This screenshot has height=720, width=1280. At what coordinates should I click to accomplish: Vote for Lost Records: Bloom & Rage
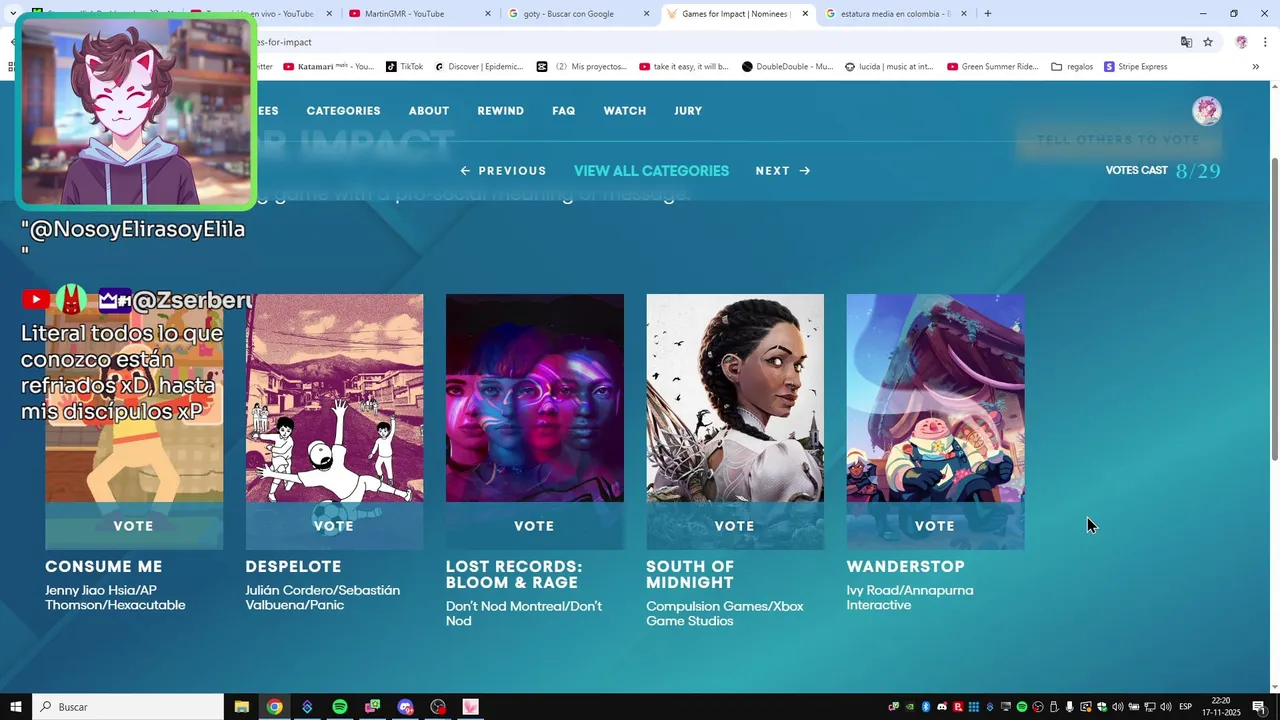[534, 526]
